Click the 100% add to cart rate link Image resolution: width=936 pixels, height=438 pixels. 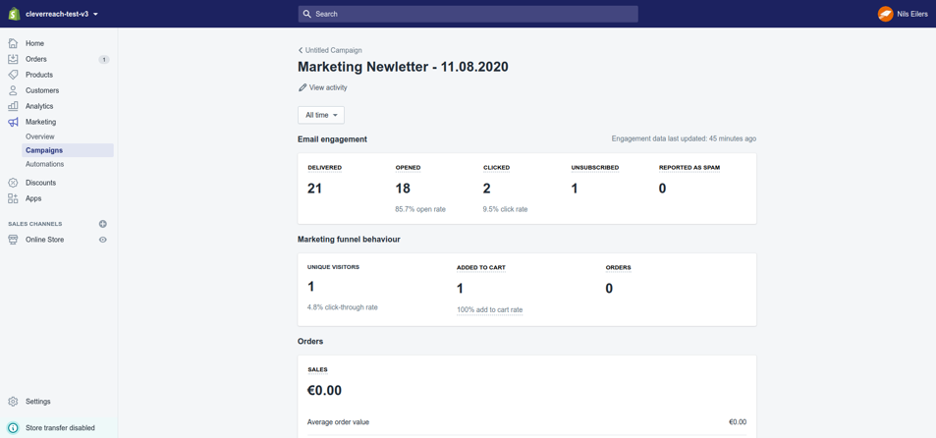pyautogui.click(x=489, y=310)
